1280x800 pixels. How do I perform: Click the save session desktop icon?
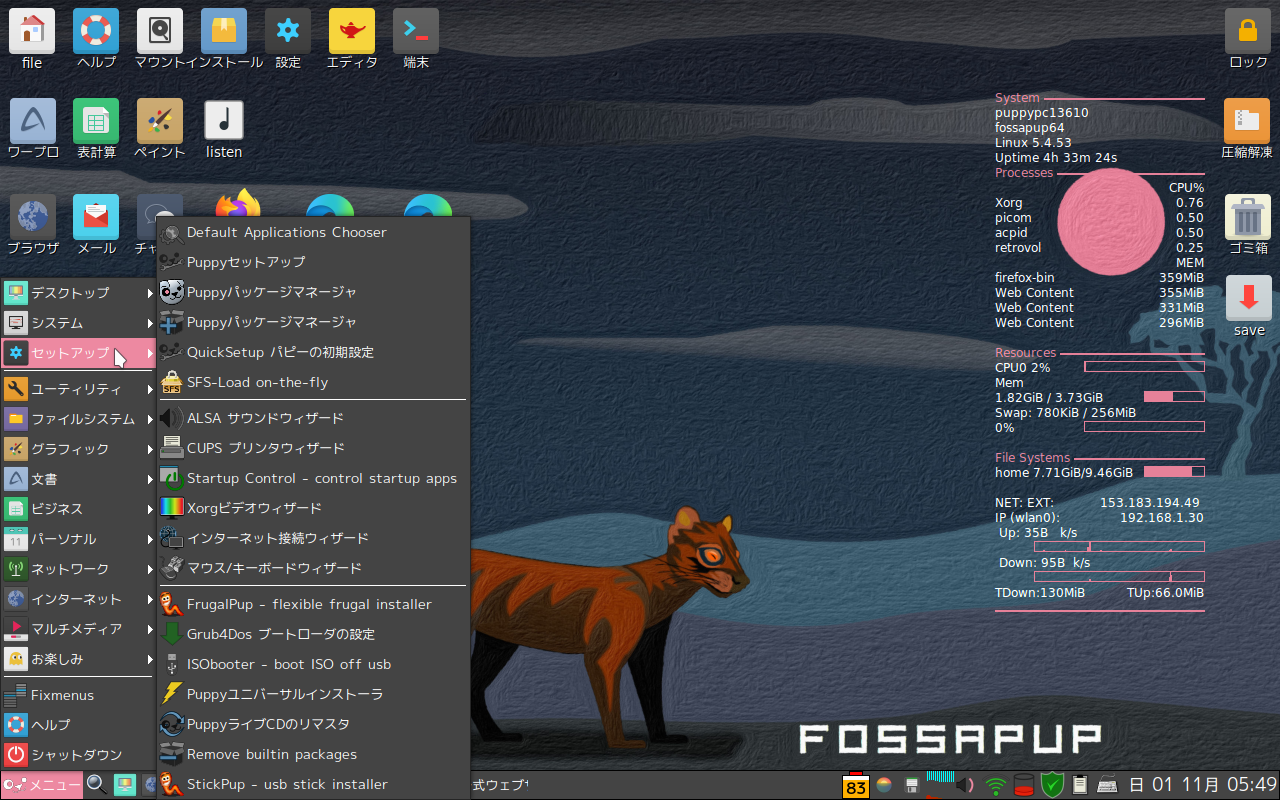coord(1247,300)
